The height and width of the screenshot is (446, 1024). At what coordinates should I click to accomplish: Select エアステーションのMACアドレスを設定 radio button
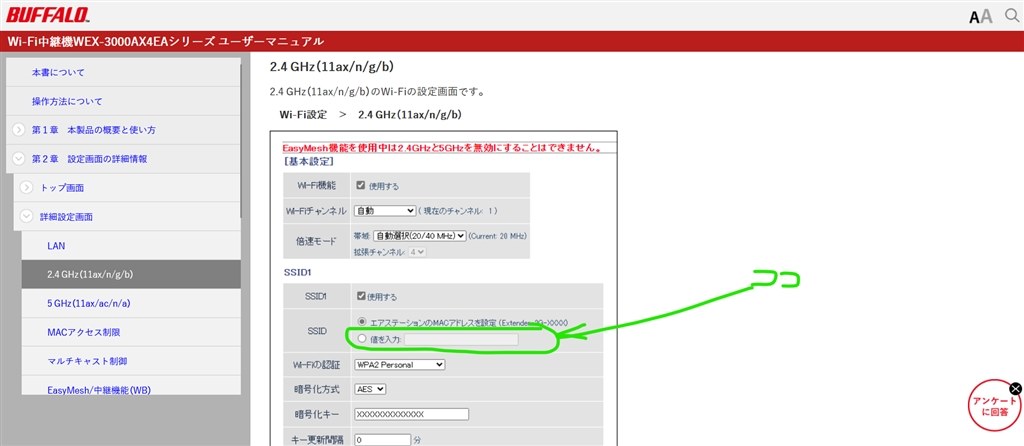[x=362, y=322]
